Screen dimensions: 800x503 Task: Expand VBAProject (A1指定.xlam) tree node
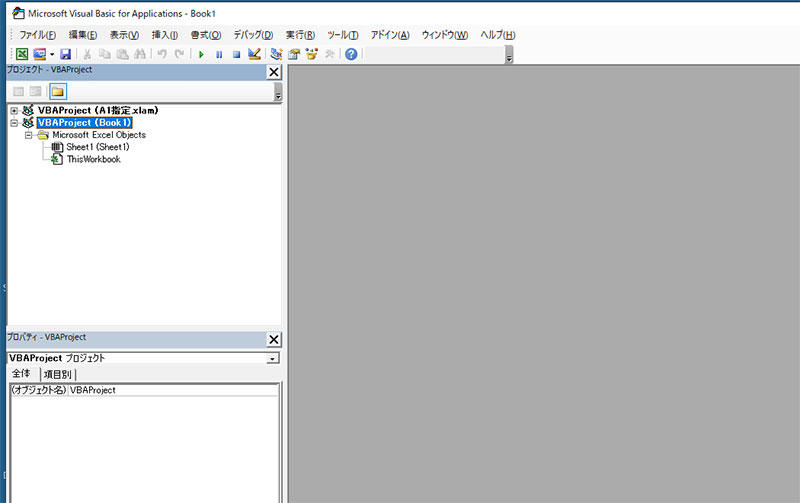pyautogui.click(x=14, y=111)
